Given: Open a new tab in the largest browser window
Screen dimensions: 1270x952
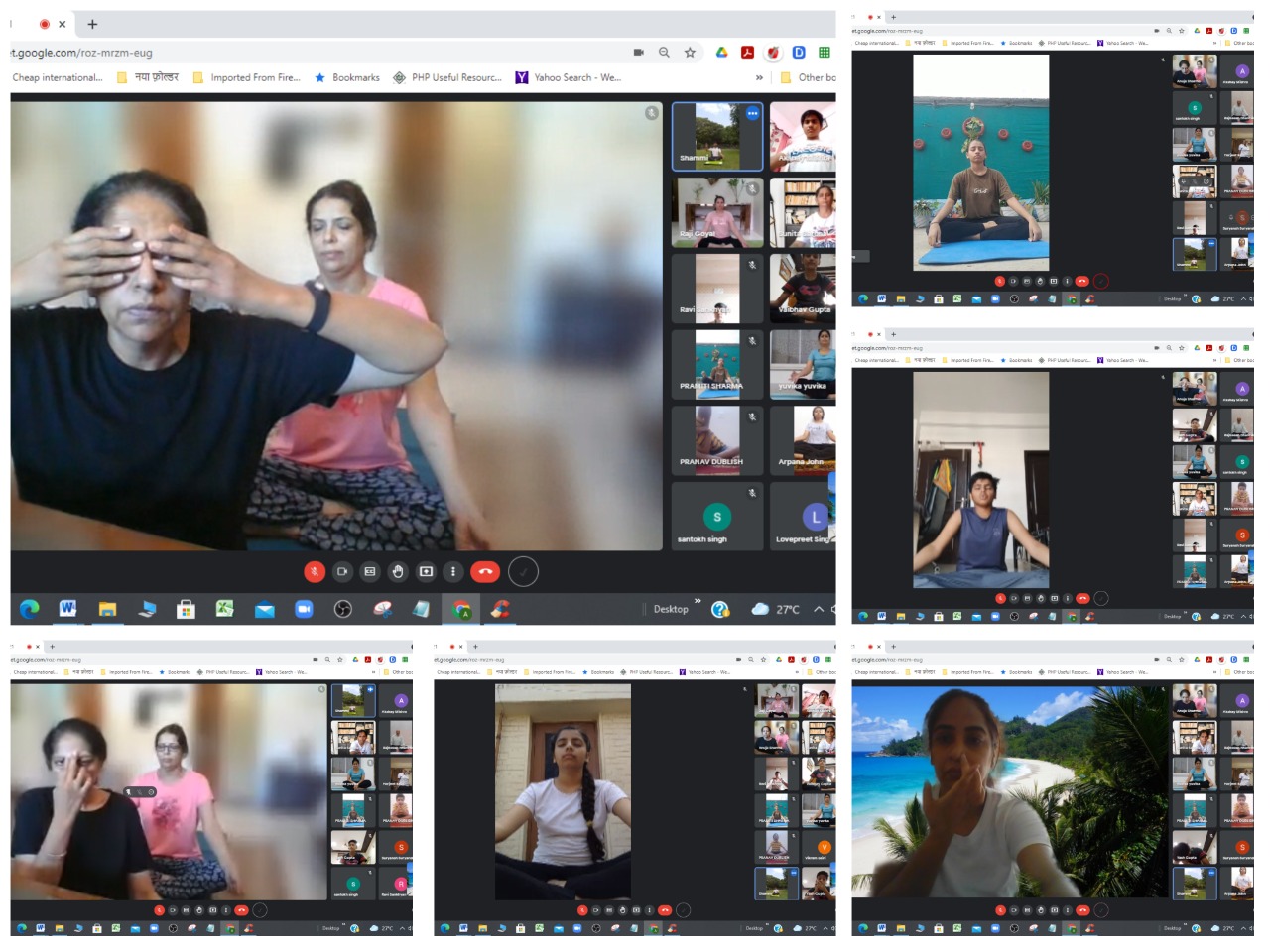Looking at the screenshot, I should (92, 24).
